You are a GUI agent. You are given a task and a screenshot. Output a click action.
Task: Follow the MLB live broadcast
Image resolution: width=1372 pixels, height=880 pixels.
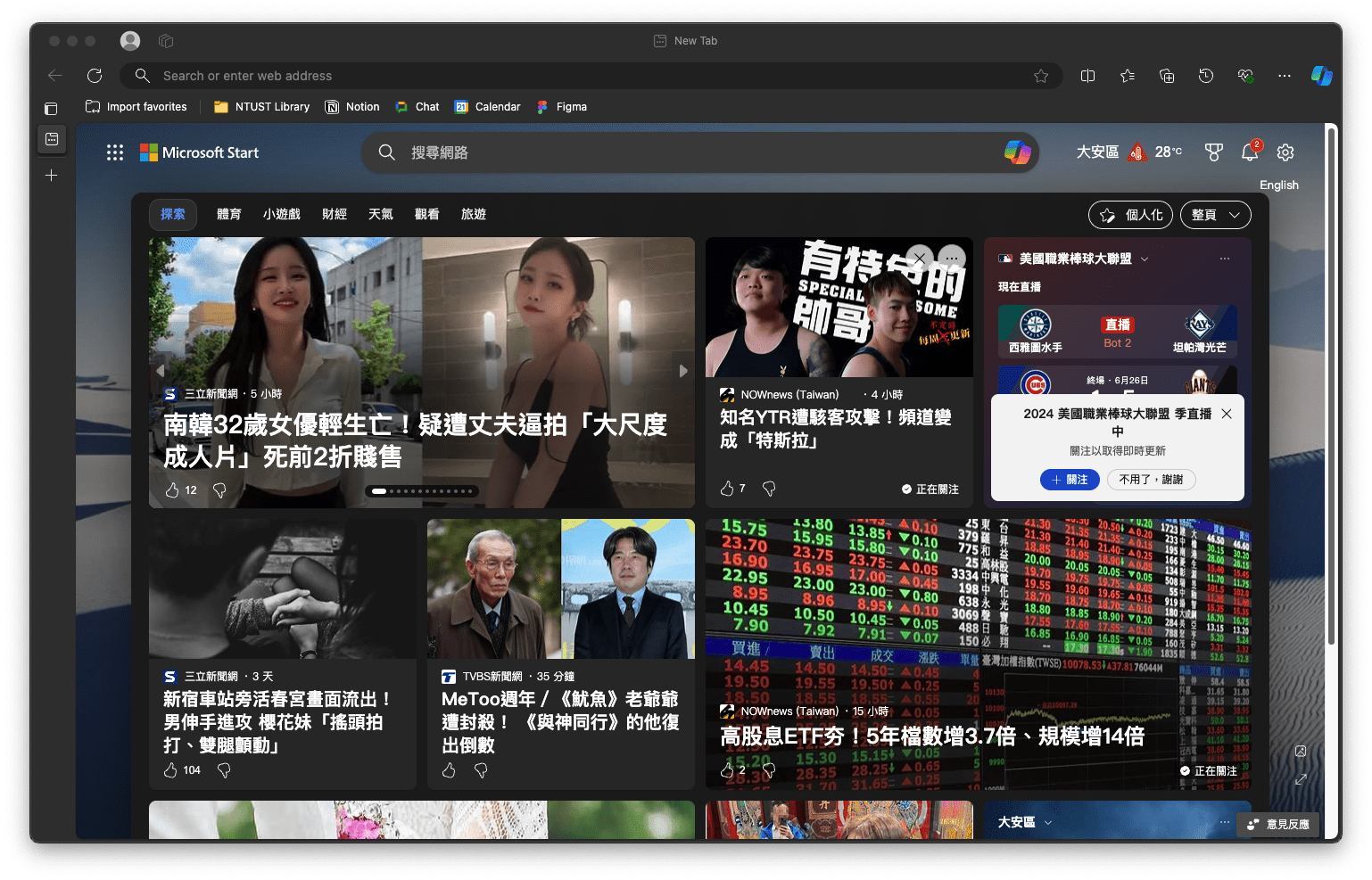pos(1070,480)
